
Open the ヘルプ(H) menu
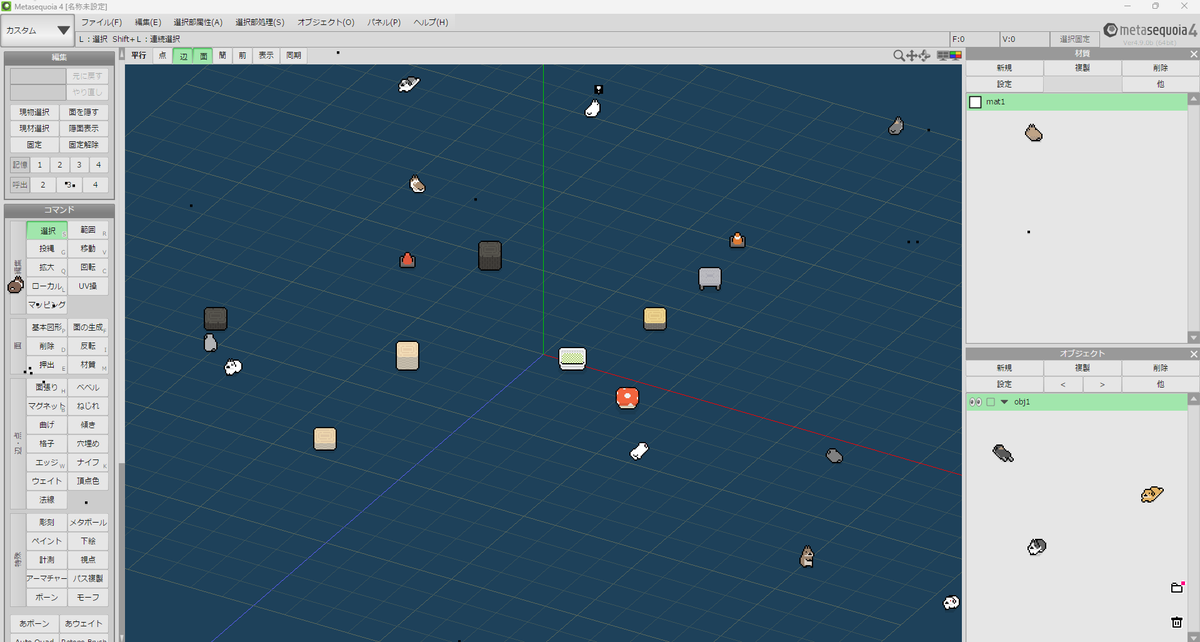click(x=431, y=22)
